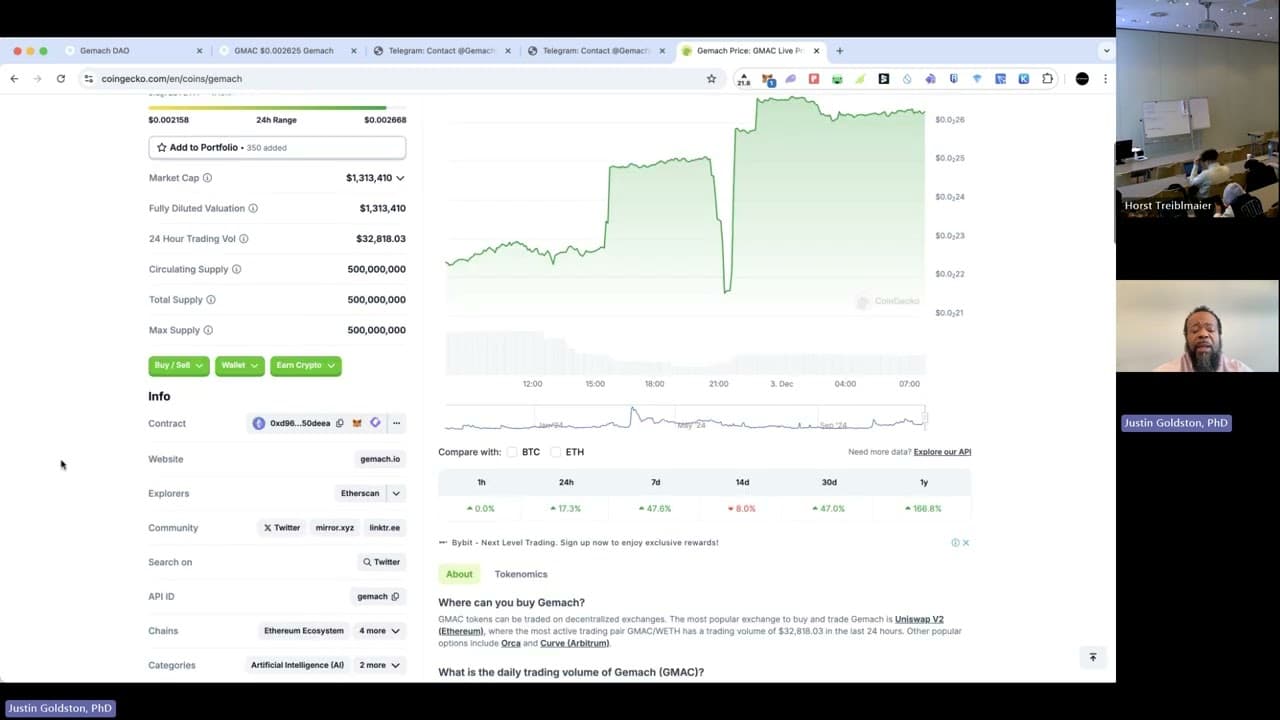The height and width of the screenshot is (720, 1280).
Task: Add the token to MetaMask via fox icon
Action: [x=357, y=423]
